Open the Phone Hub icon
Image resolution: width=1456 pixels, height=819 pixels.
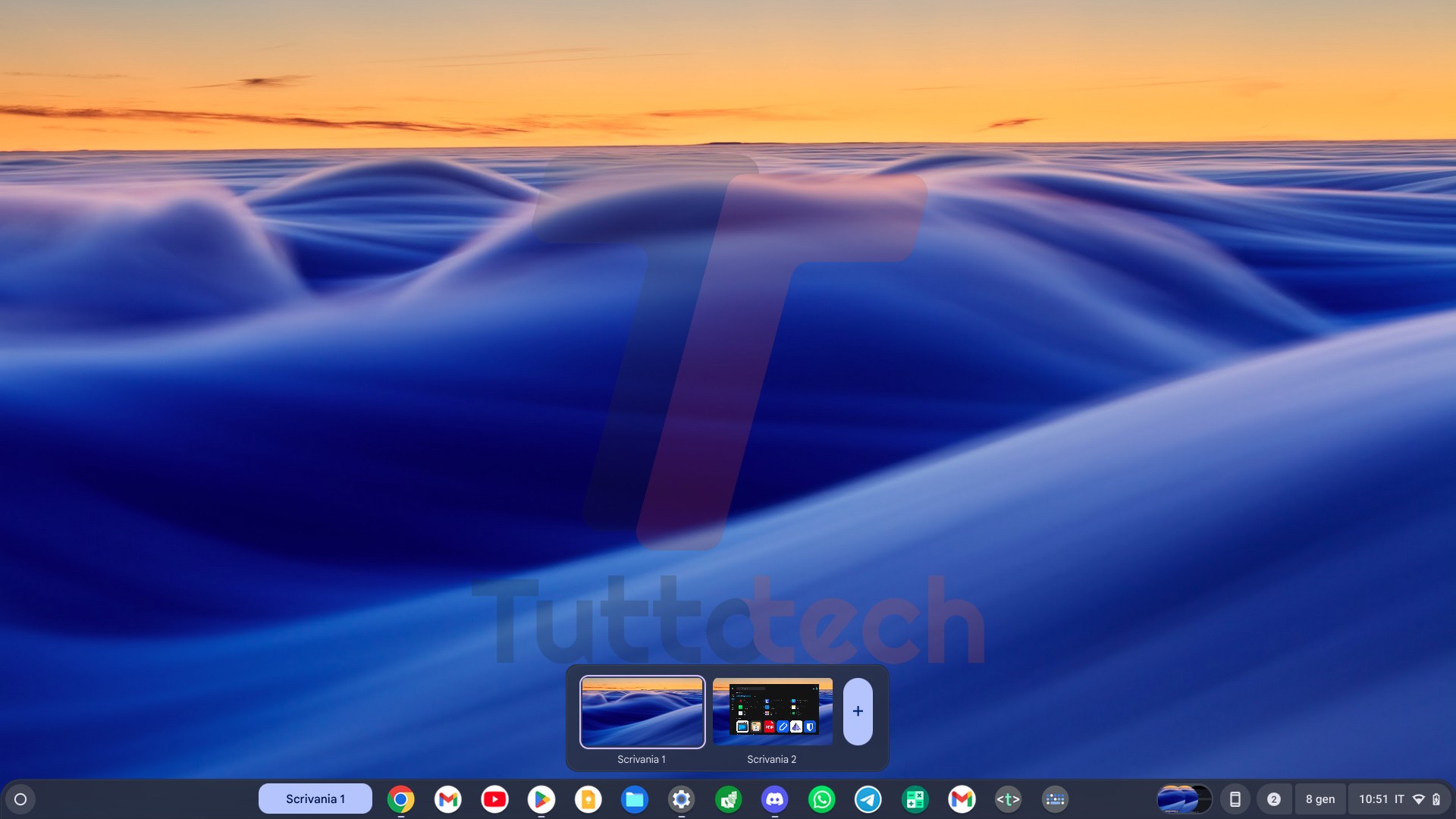[x=1235, y=799]
